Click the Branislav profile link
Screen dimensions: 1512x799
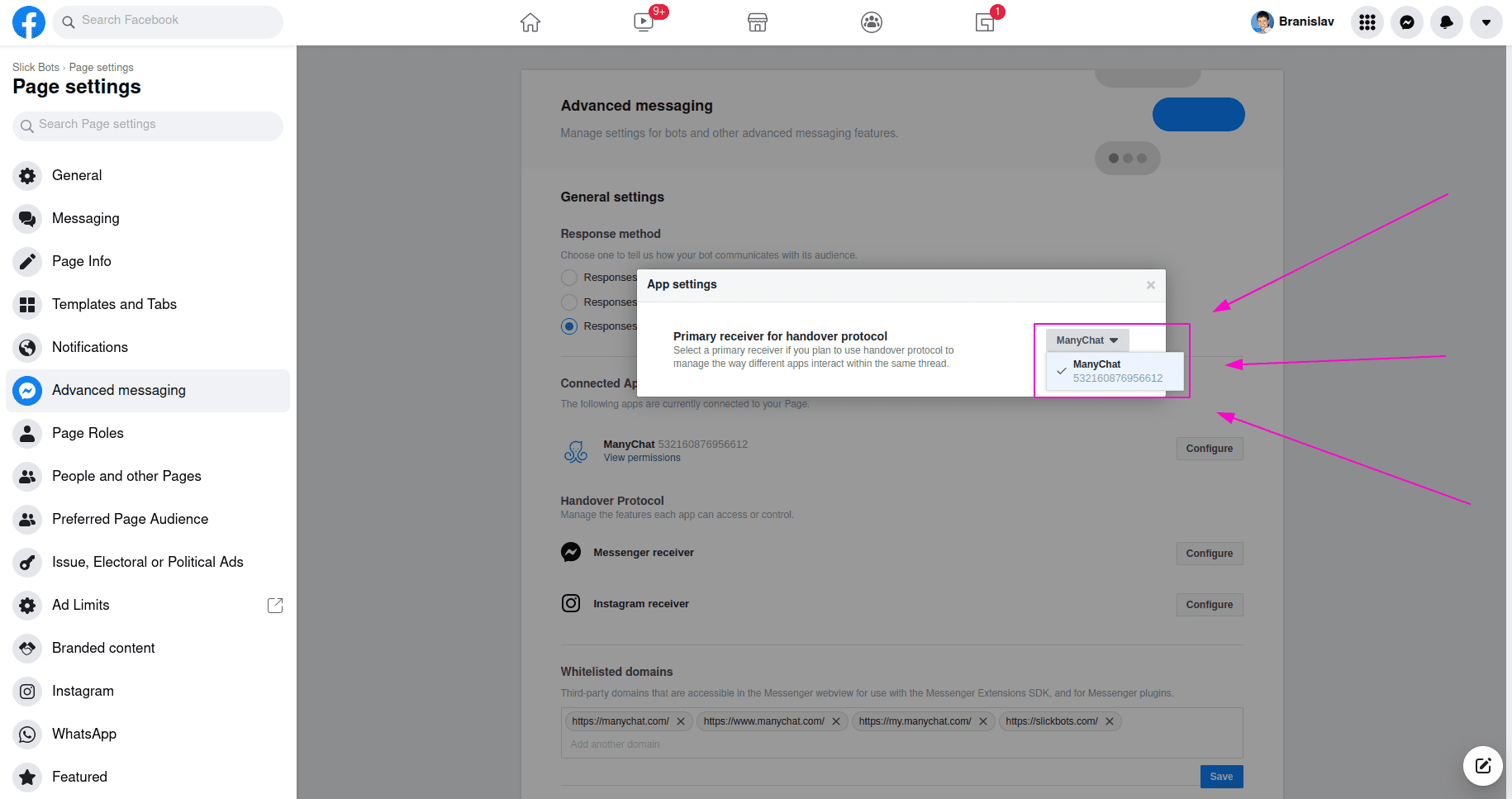1293,22
